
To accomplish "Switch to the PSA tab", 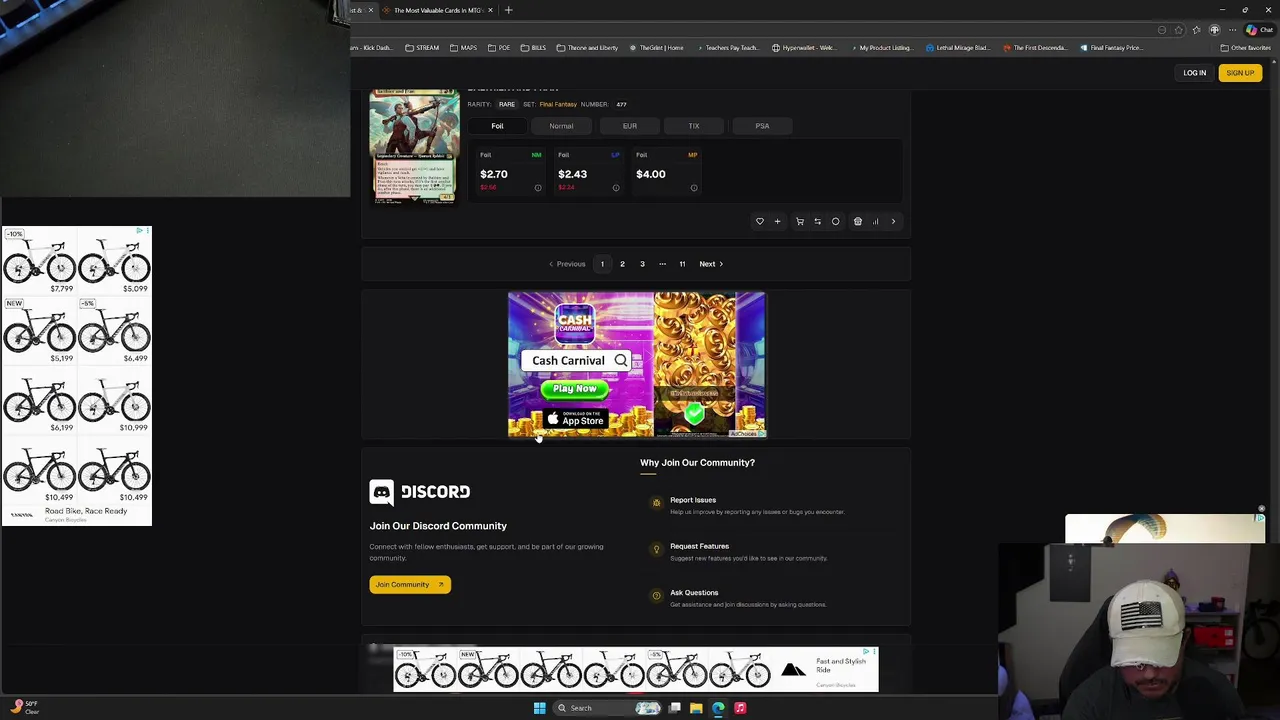I will 762,126.
